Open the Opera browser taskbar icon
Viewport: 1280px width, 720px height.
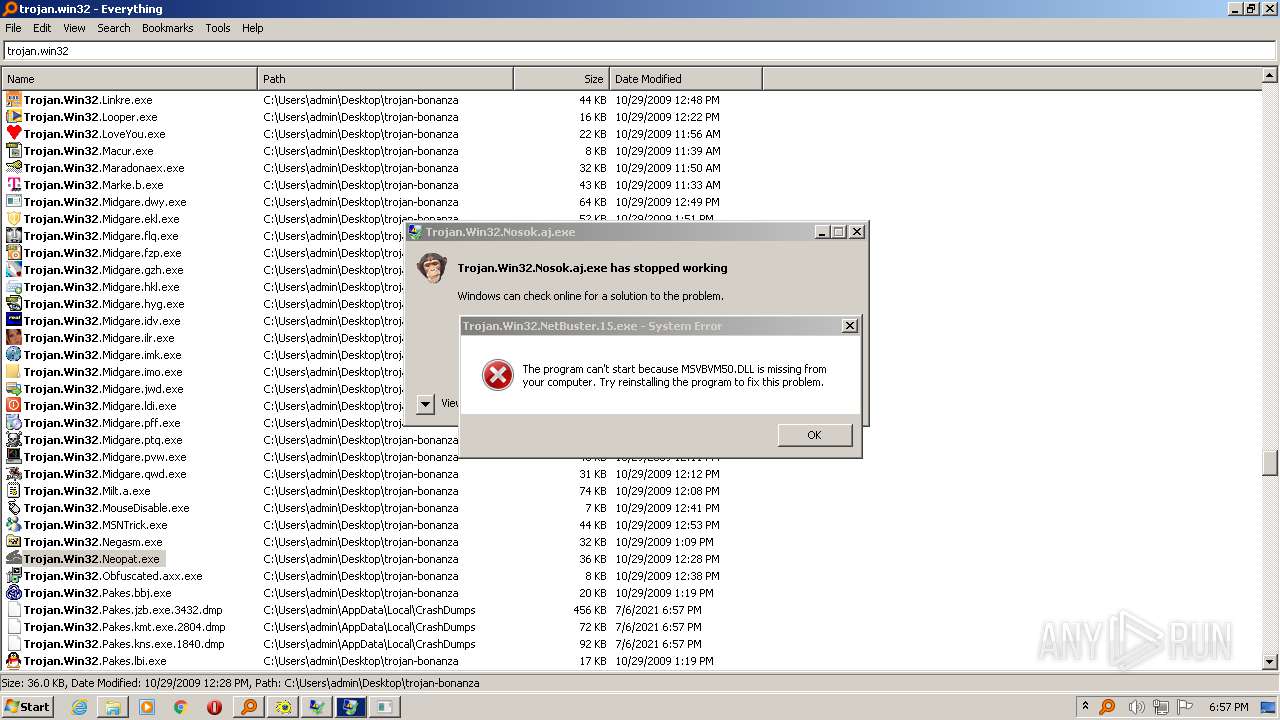click(x=215, y=707)
